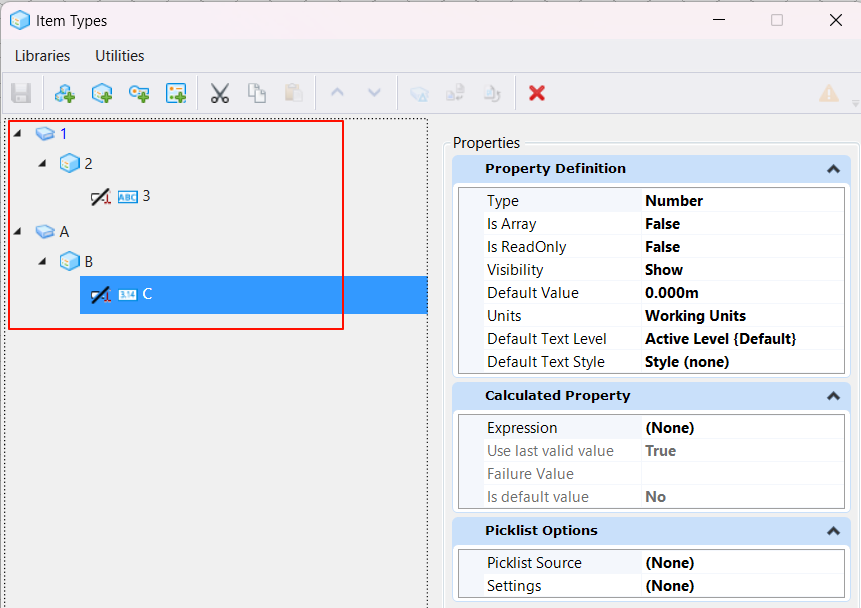Click the New Item Type icon
Screen dimensions: 861x608
coord(102,93)
